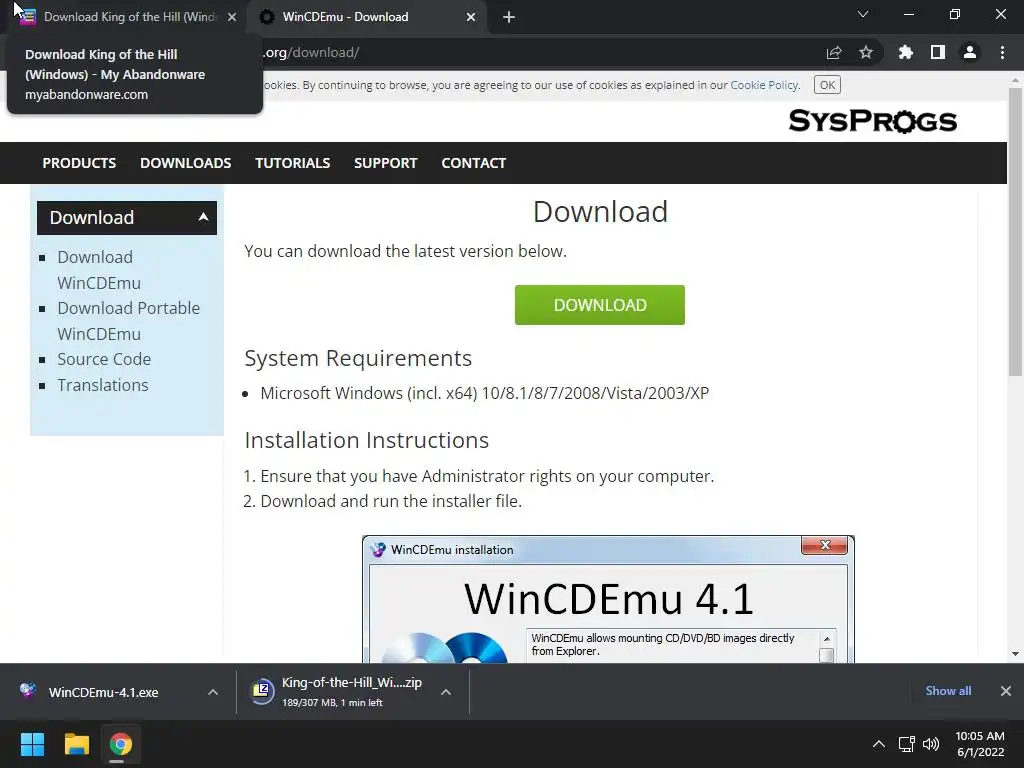This screenshot has width=1024, height=768.
Task: Open the Extensions puzzle icon
Action: [x=905, y=52]
